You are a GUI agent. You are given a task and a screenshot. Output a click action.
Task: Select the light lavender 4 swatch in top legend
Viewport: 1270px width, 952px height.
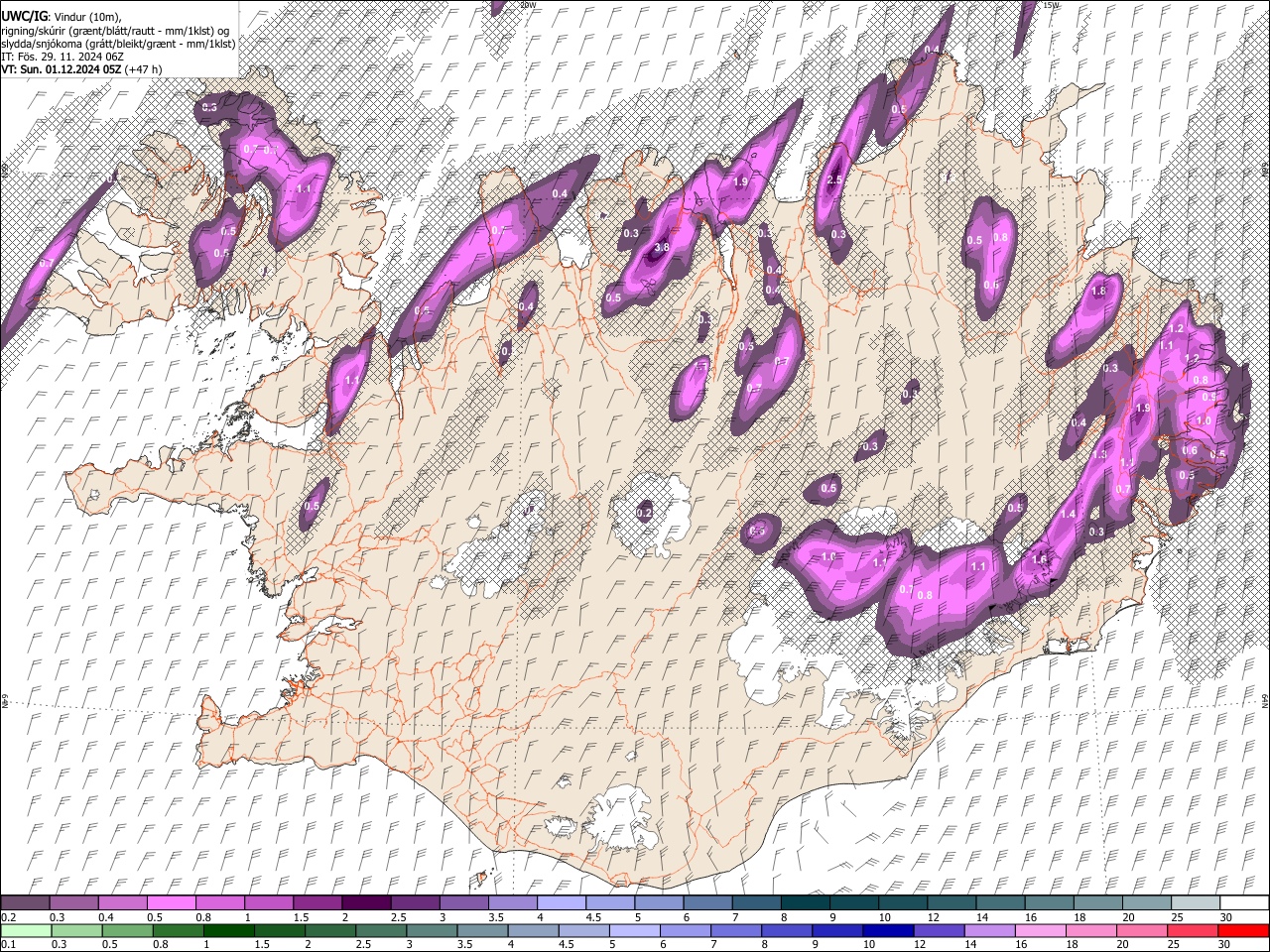(x=561, y=903)
